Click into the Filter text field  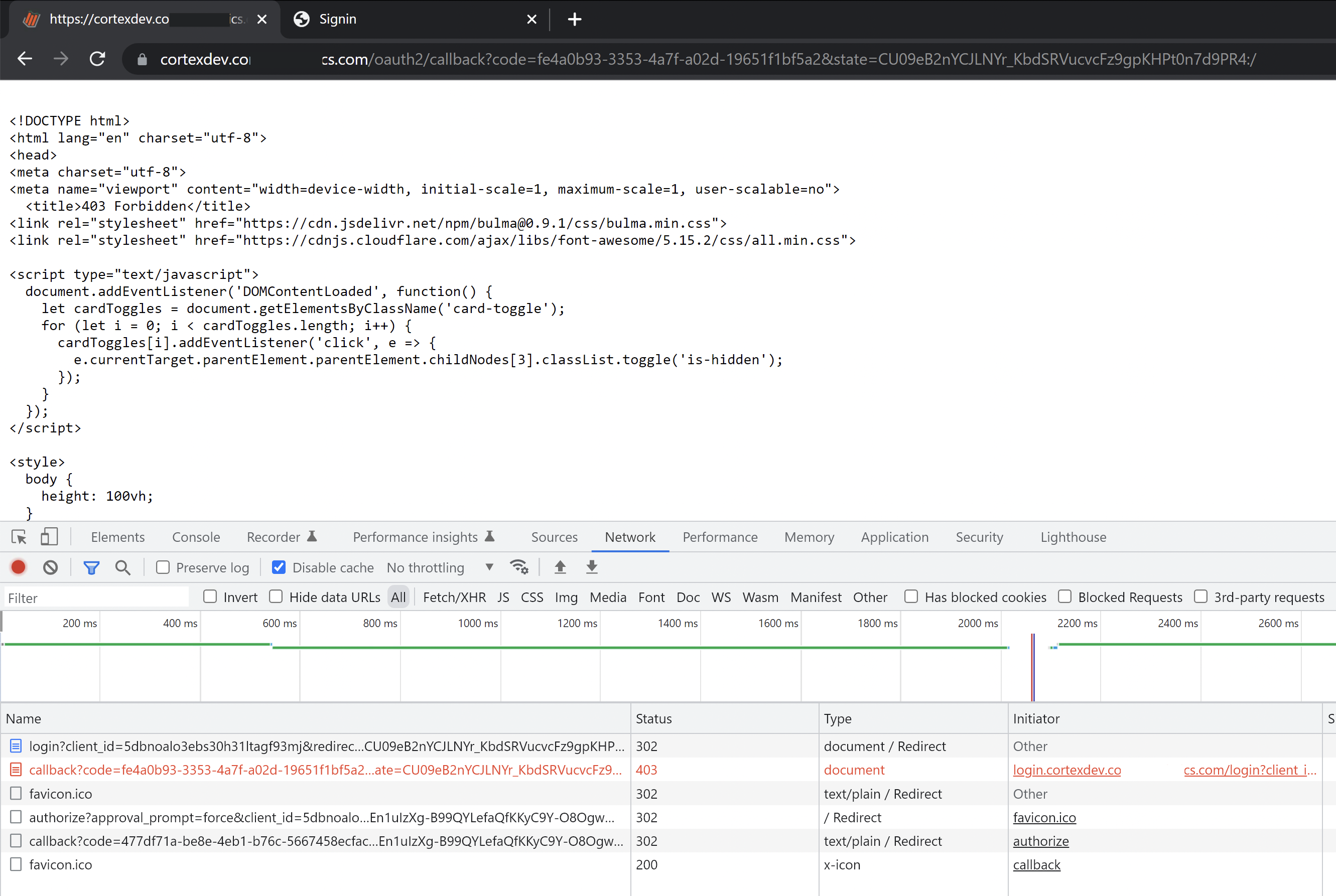(96, 598)
